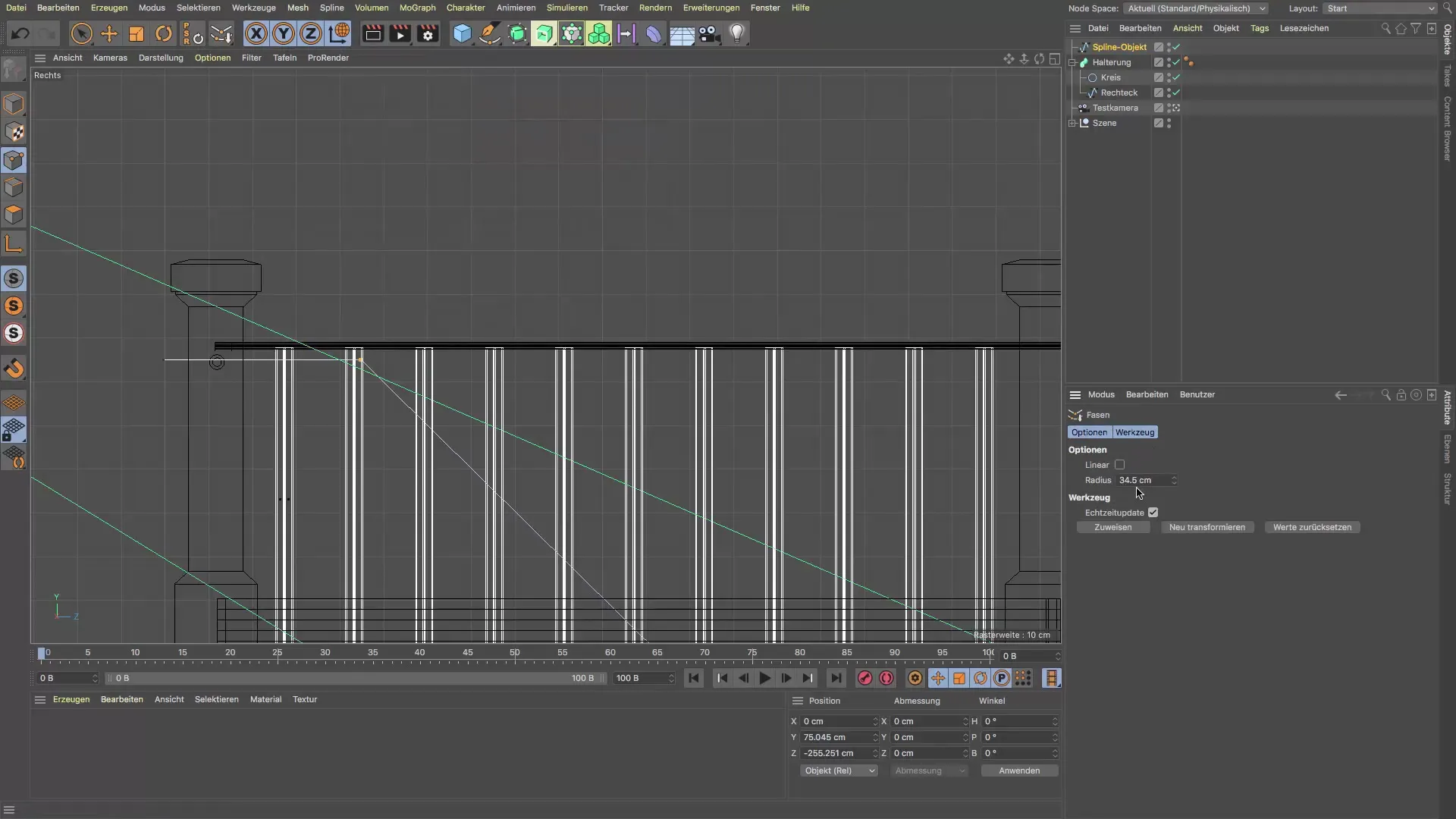Switch to axis mode L icon
Screen dimensions: 1456x819
pos(14,243)
